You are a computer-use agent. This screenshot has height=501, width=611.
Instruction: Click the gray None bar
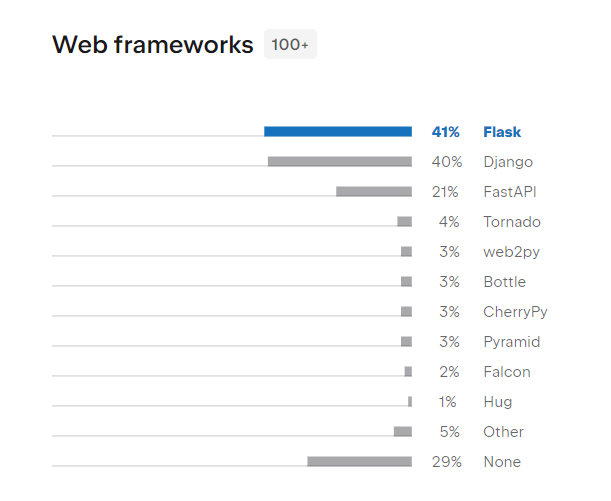click(x=360, y=461)
